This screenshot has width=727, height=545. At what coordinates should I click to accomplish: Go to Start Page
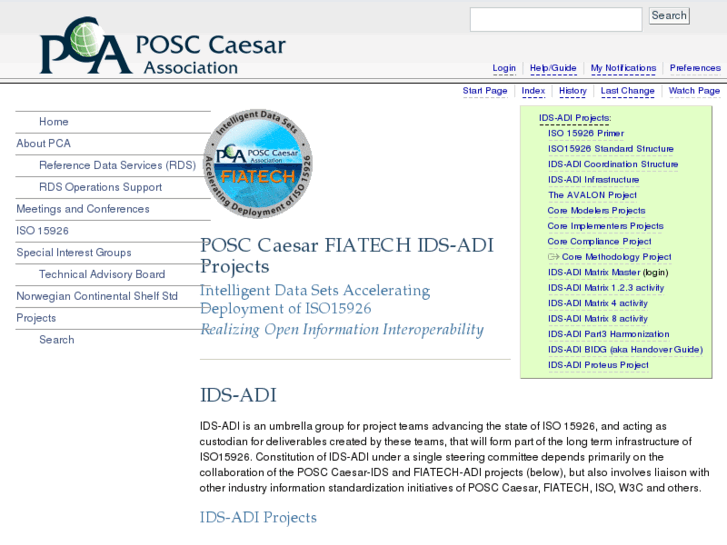(x=485, y=91)
